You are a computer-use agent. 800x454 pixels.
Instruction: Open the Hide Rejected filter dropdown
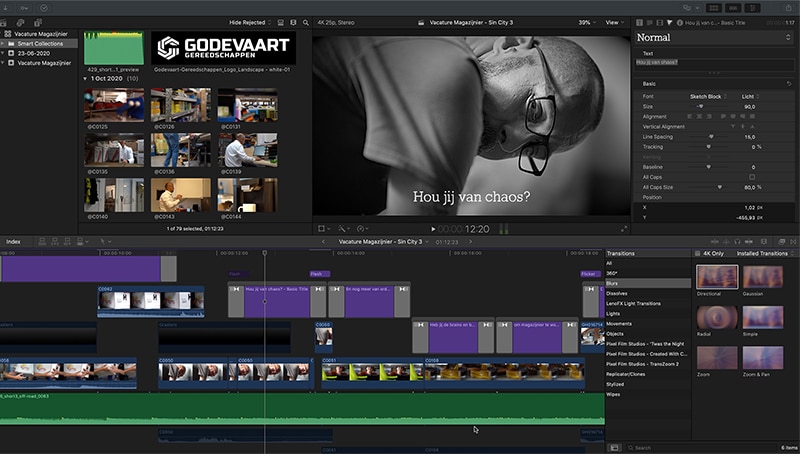[250, 22]
